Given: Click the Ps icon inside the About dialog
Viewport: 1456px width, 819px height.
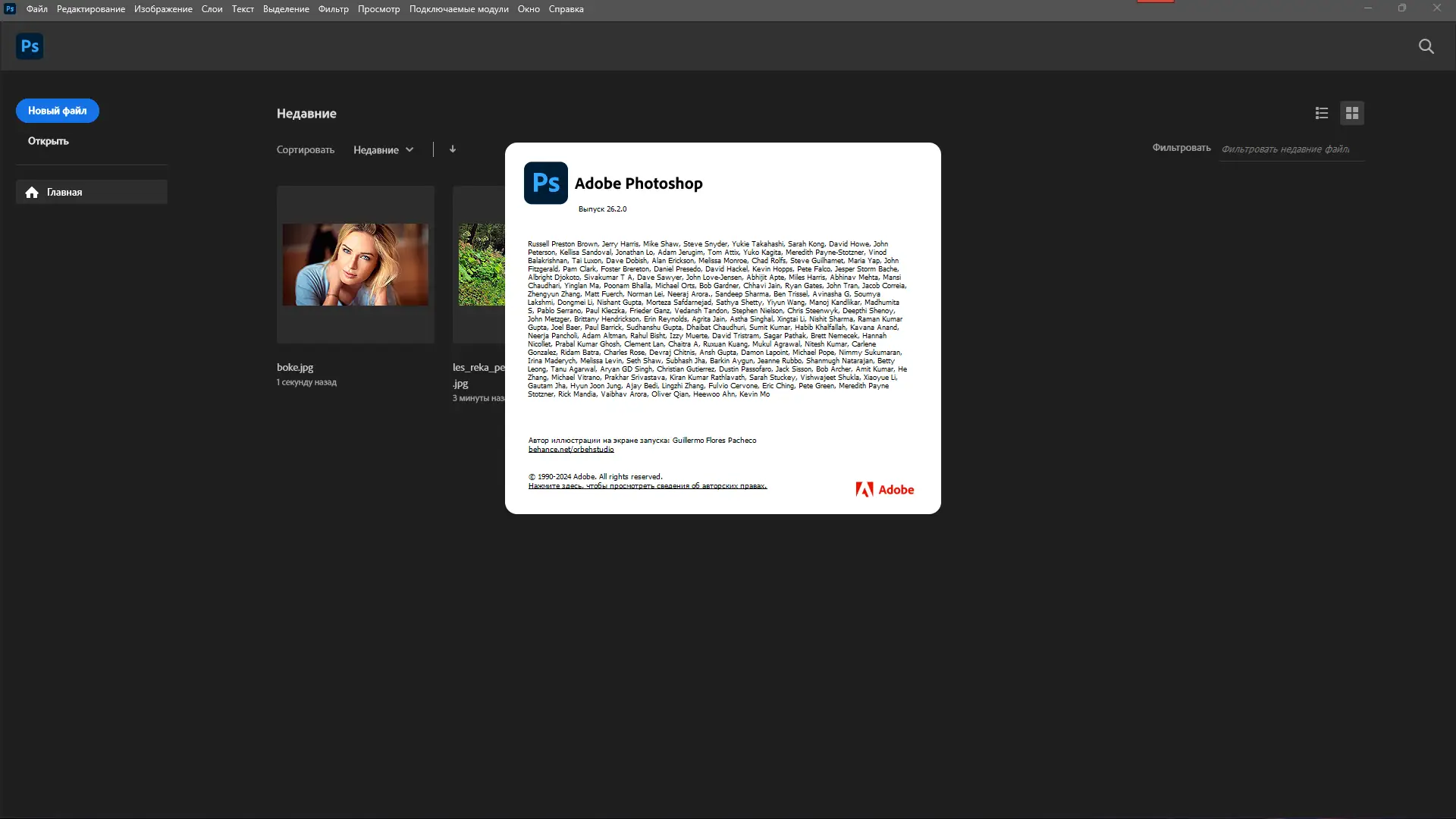Looking at the screenshot, I should pyautogui.click(x=545, y=183).
